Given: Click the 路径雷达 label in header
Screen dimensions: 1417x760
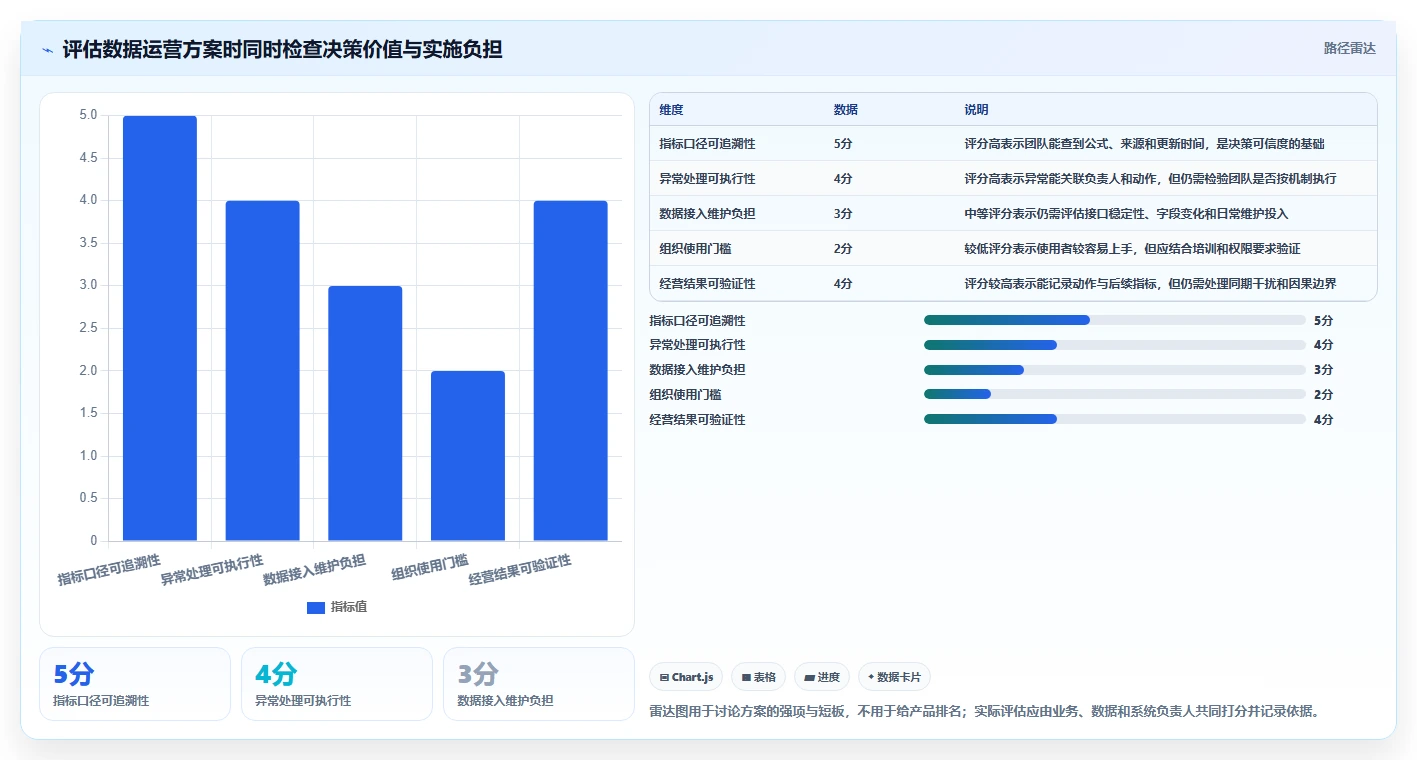Looking at the screenshot, I should (1349, 48).
